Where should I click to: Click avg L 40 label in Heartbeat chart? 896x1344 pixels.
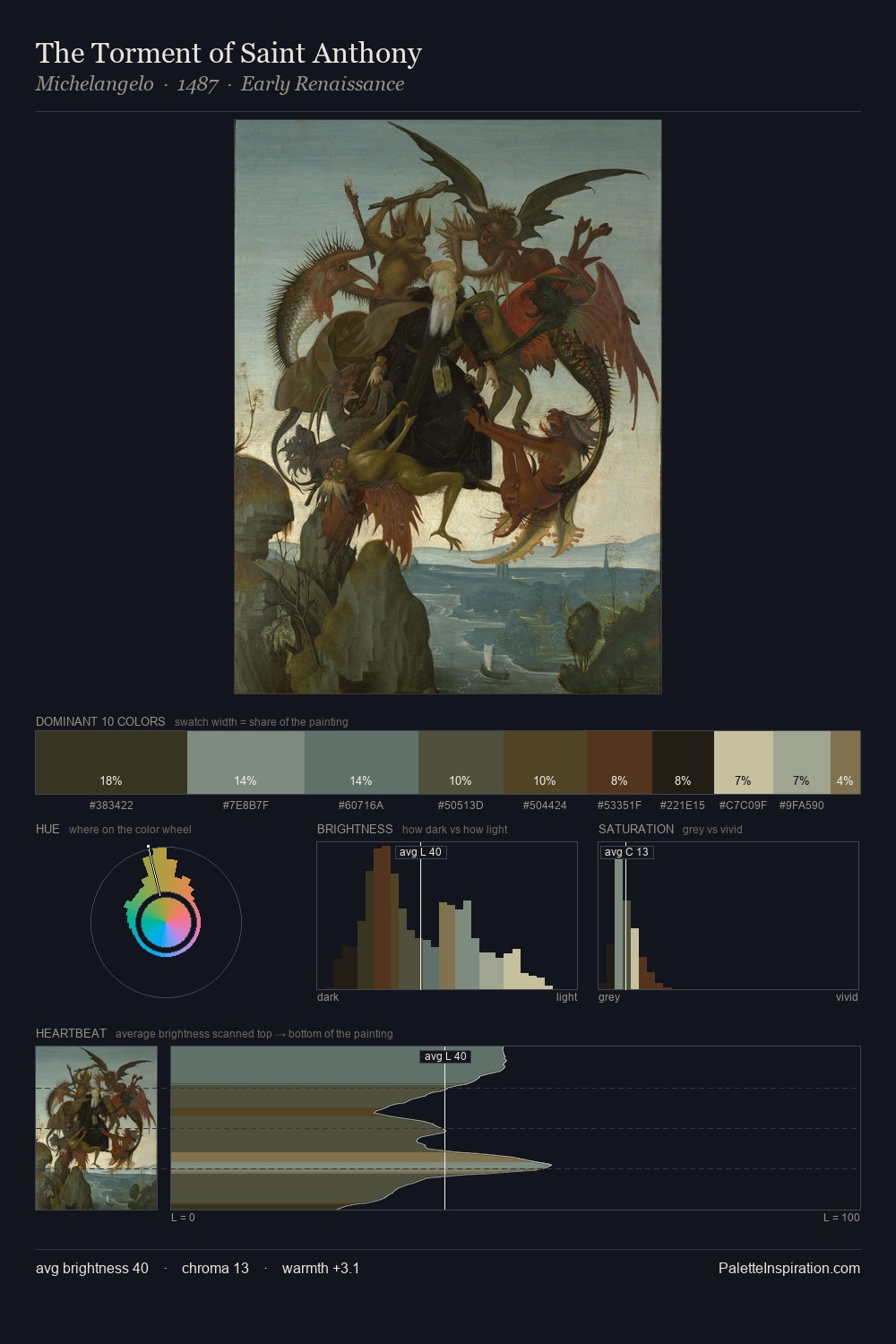click(x=445, y=1056)
